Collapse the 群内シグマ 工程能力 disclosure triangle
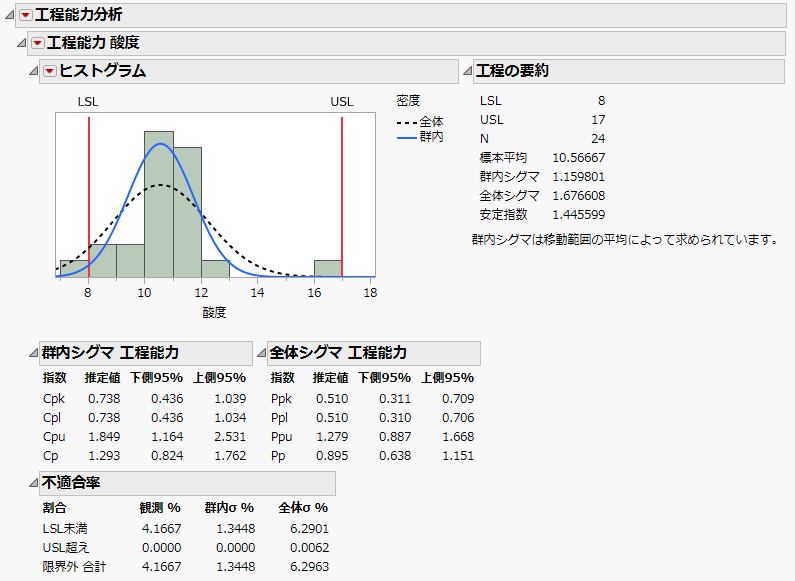Screen dimensions: 795x581 [x=33, y=353]
